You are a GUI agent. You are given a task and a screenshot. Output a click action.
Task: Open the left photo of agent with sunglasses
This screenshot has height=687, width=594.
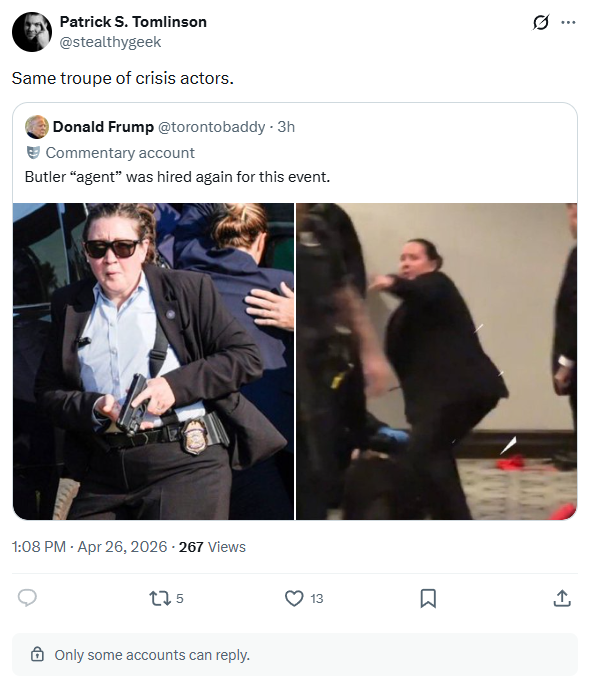153,361
